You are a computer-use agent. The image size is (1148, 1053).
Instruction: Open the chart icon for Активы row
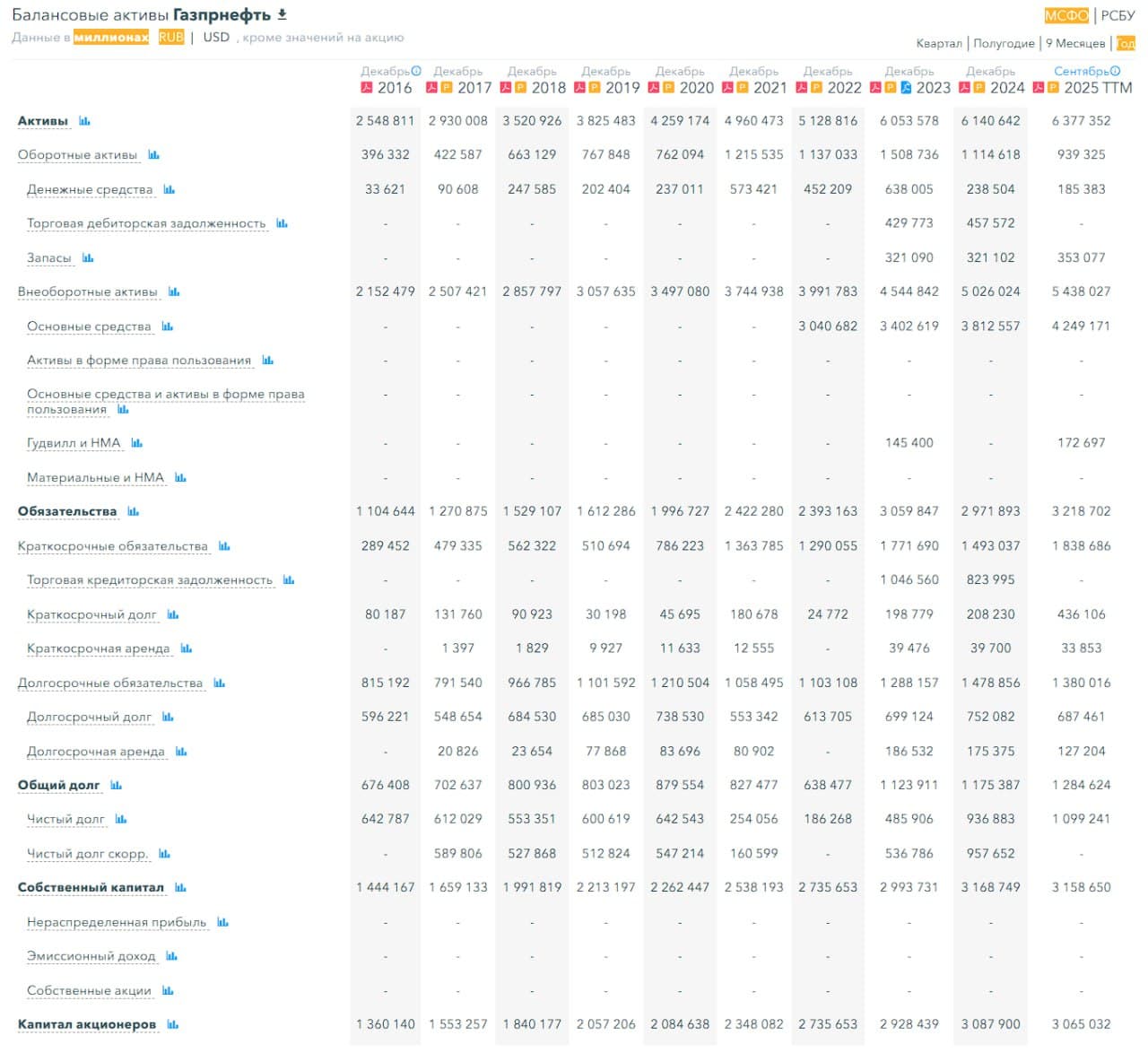click(x=84, y=121)
